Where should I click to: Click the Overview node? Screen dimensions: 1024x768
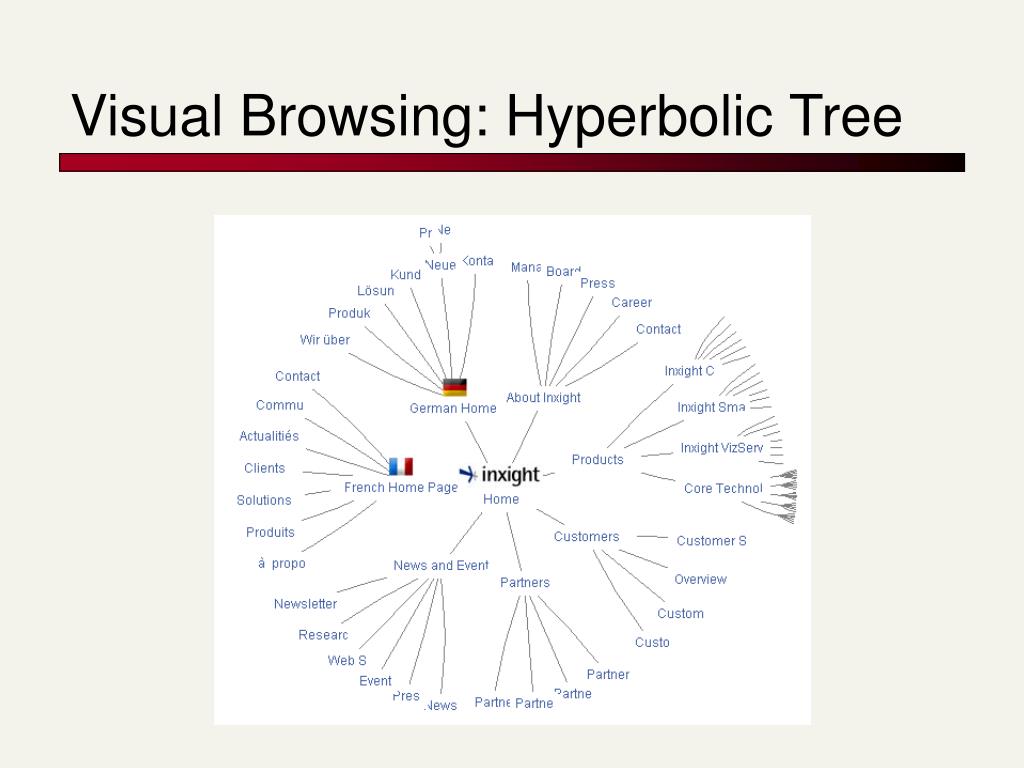coord(700,579)
